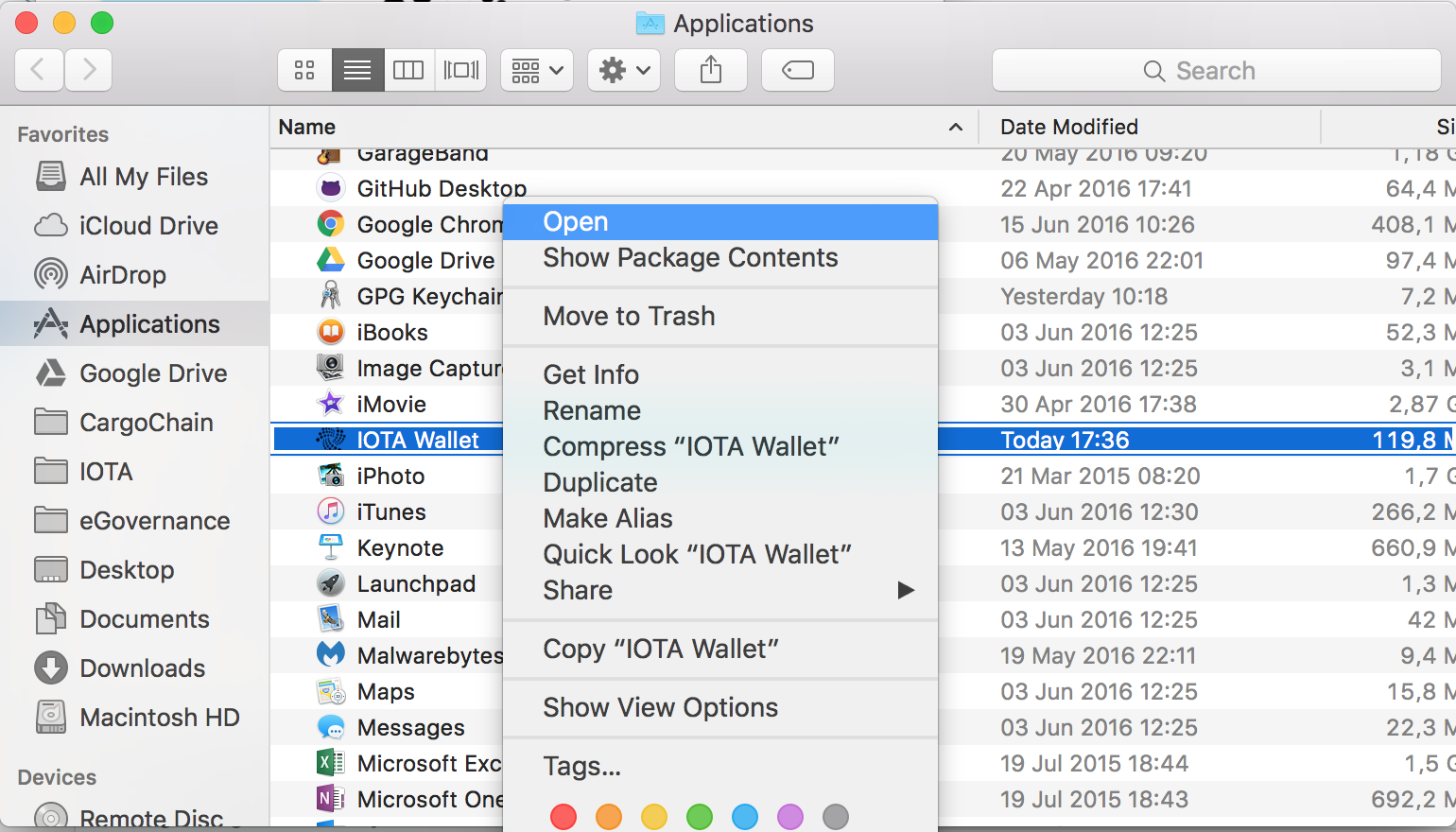Select the Messages app
The width and height of the screenshot is (1456, 832).
click(410, 728)
